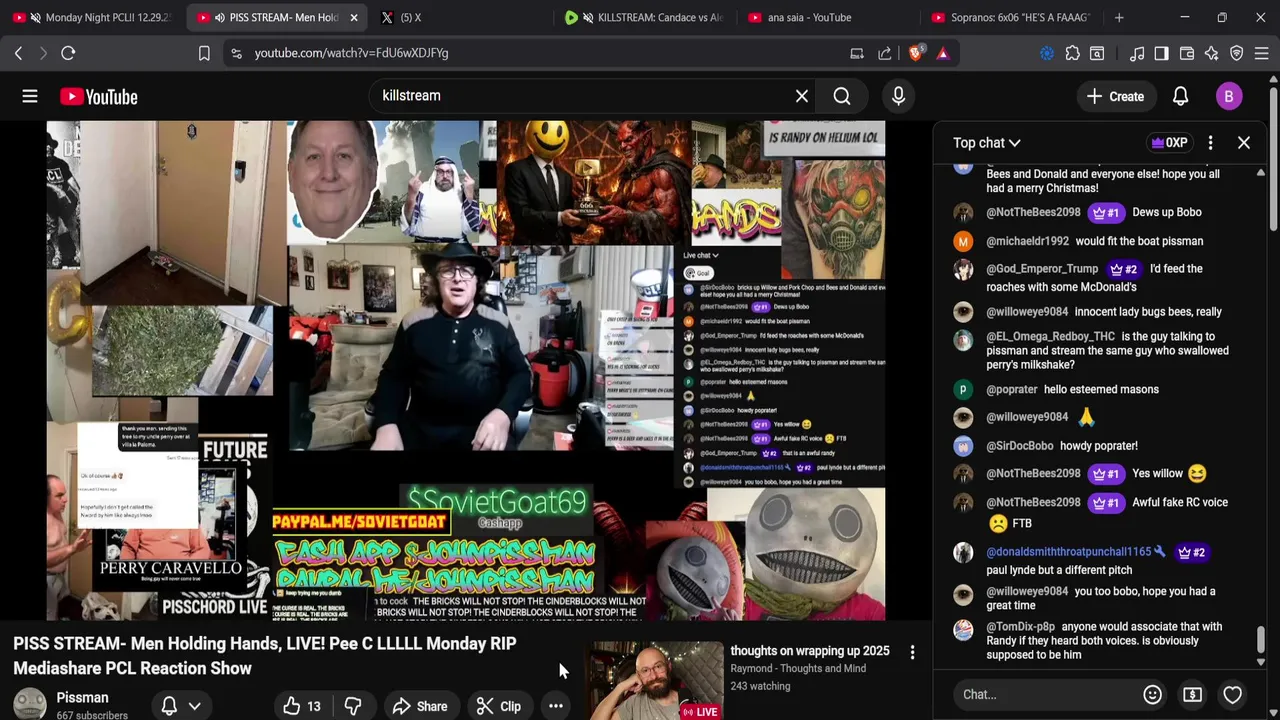This screenshot has width=1280, height=720.
Task: Focus the address bar URL
Action: pos(351,53)
